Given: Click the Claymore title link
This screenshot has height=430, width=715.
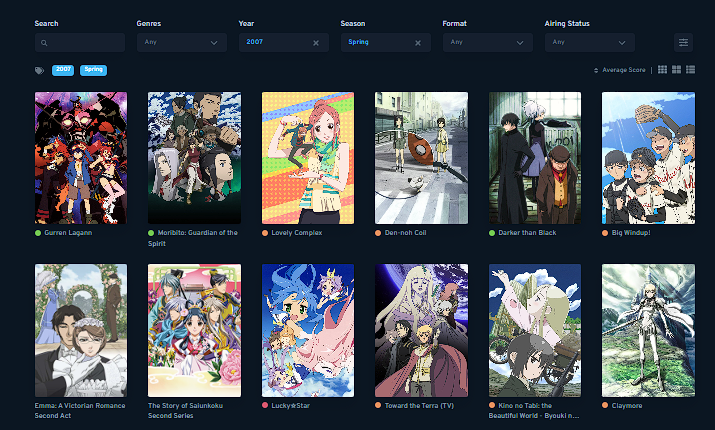Looking at the screenshot, I should click(627, 405).
